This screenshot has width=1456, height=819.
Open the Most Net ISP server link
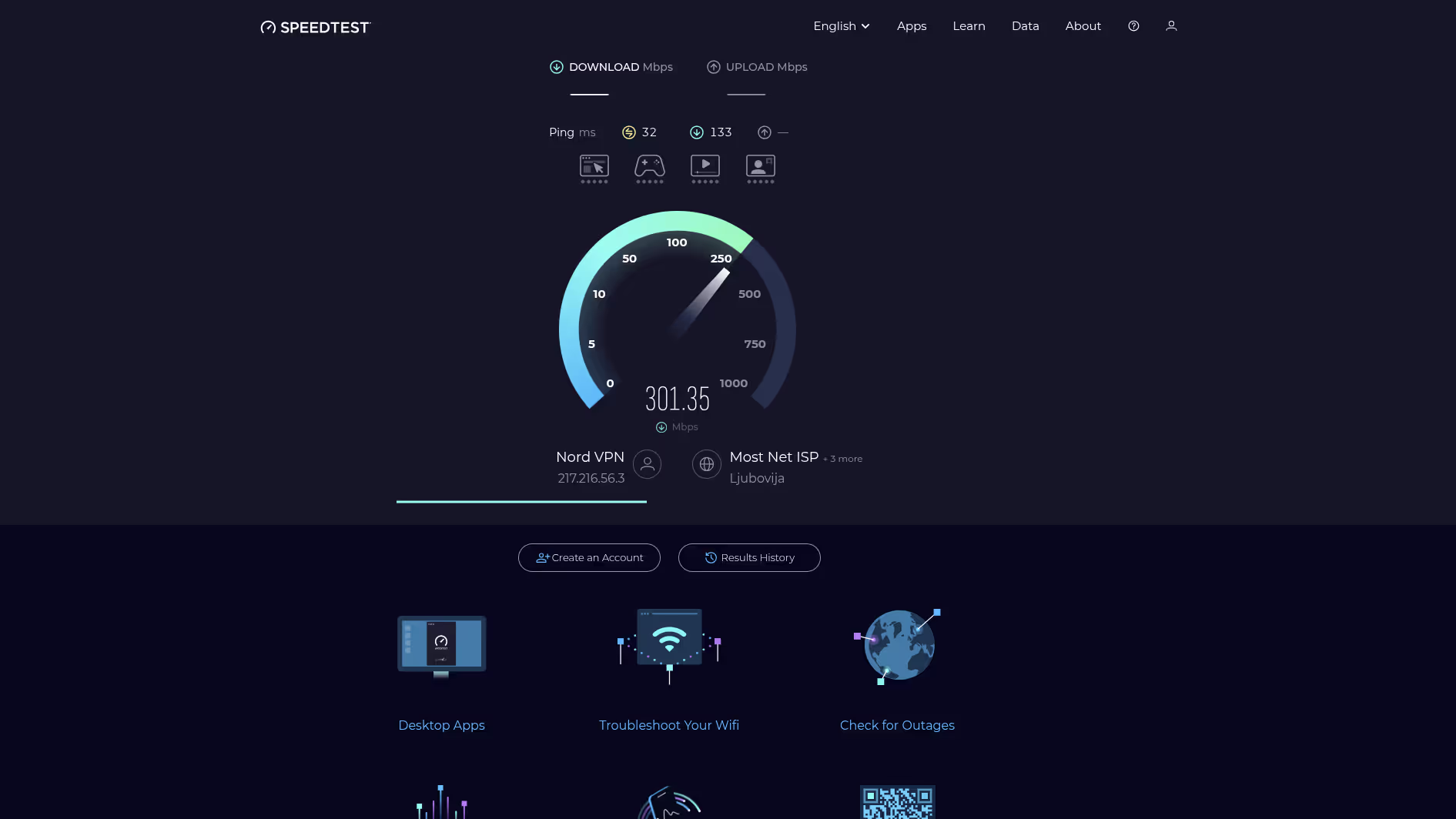[774, 456]
